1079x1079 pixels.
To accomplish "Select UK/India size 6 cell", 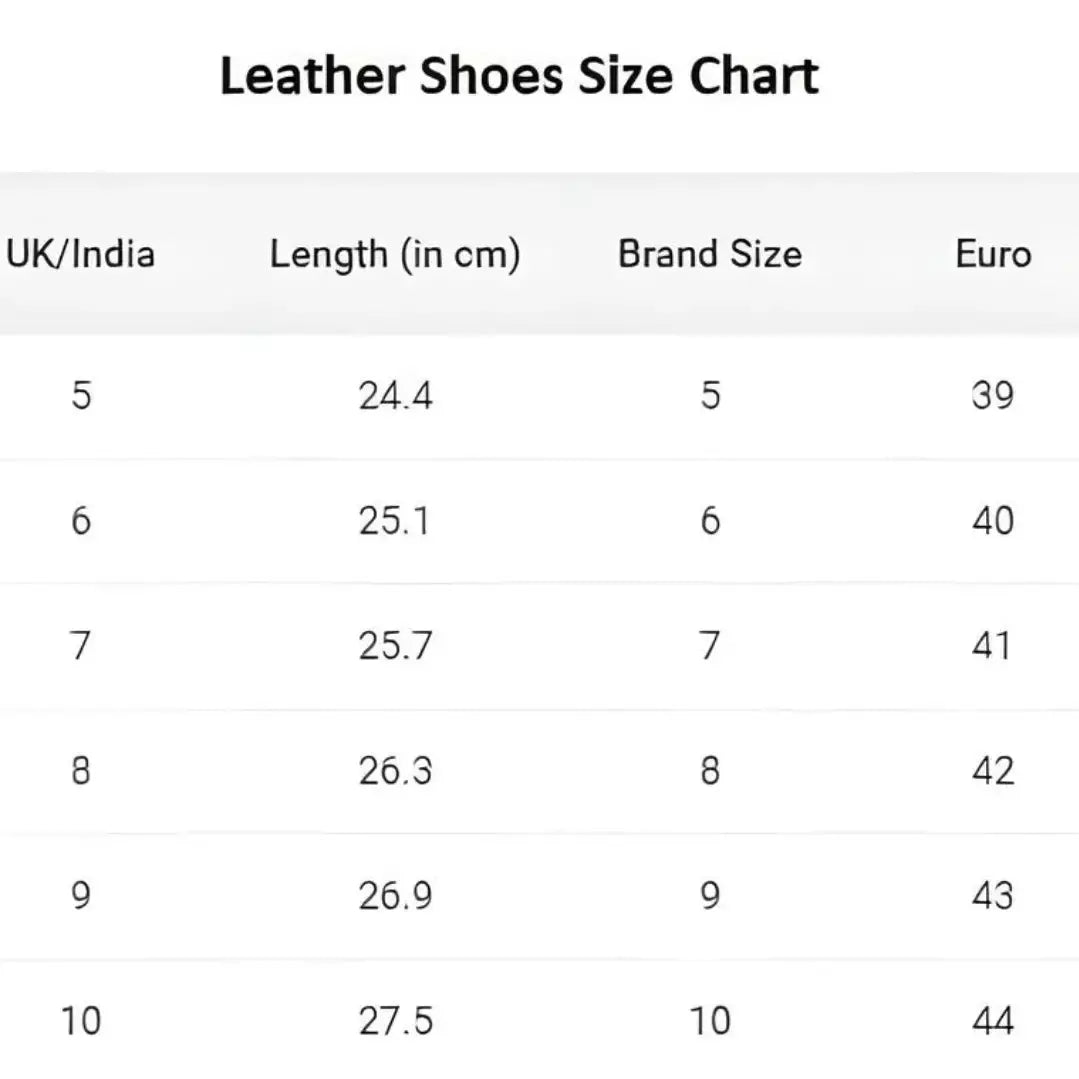I will click(x=81, y=521).
